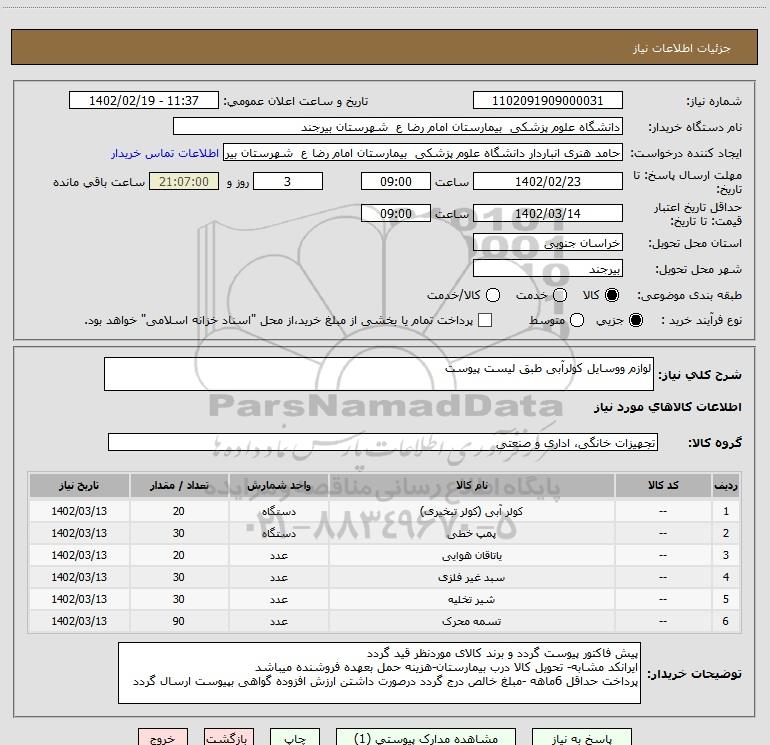The height and width of the screenshot is (745, 770).
Task: Click the بازگشت back button
Action: pos(229,738)
